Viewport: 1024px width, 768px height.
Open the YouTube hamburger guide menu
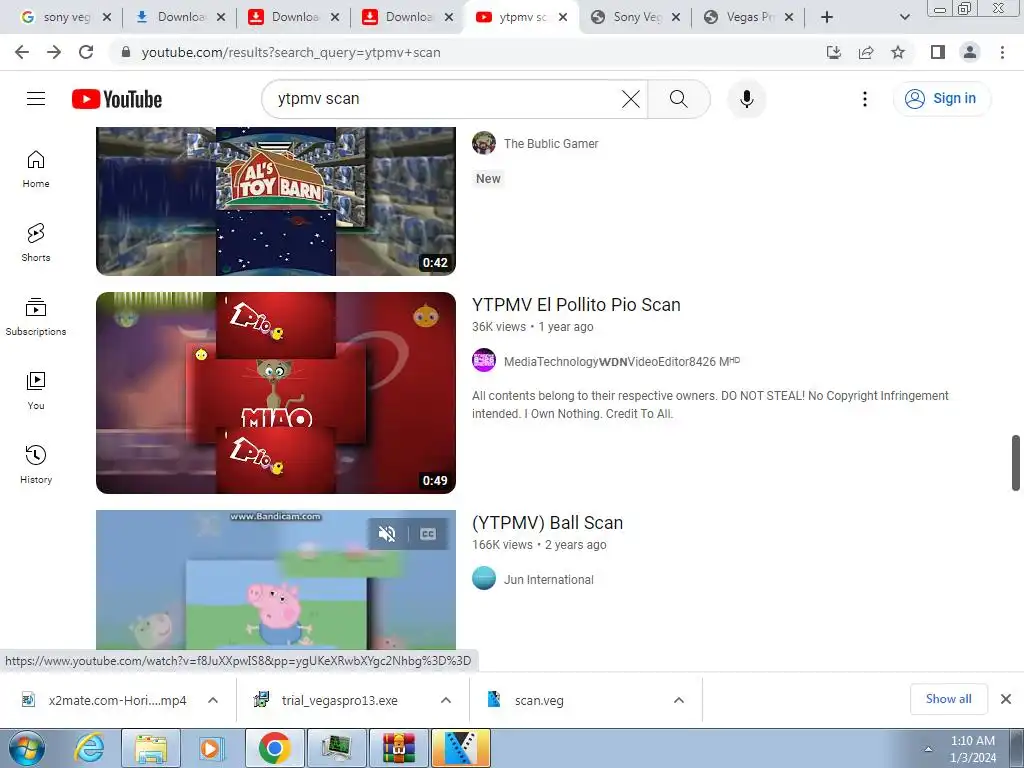pyautogui.click(x=36, y=99)
